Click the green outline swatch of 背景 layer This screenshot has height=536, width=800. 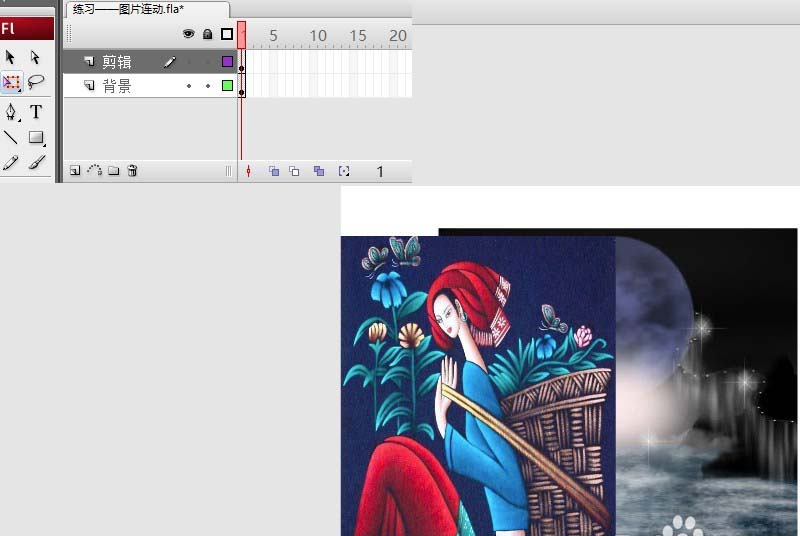click(228, 86)
